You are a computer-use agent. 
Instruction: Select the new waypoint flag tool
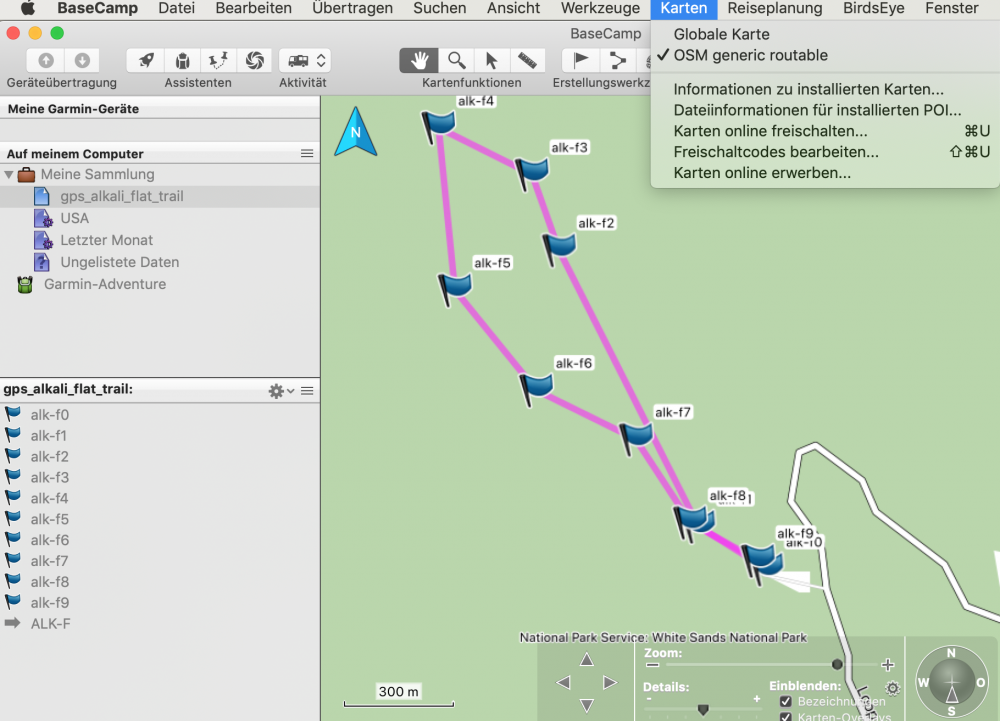[x=580, y=61]
